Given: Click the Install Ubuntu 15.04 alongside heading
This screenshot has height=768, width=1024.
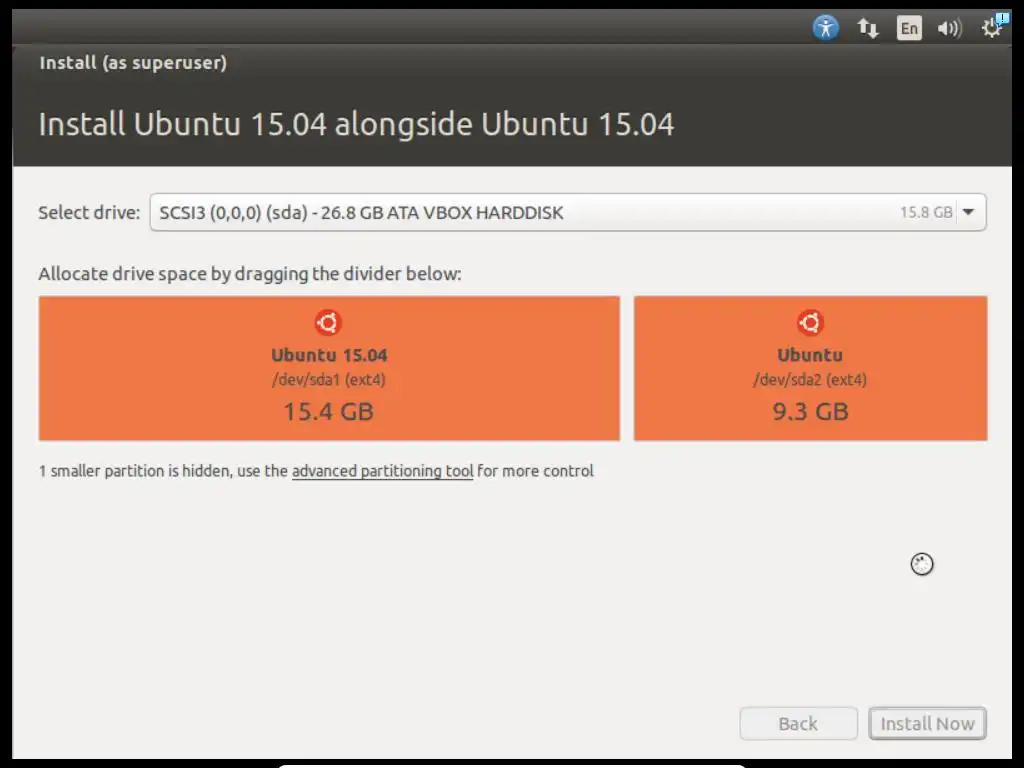Looking at the screenshot, I should pos(356,124).
